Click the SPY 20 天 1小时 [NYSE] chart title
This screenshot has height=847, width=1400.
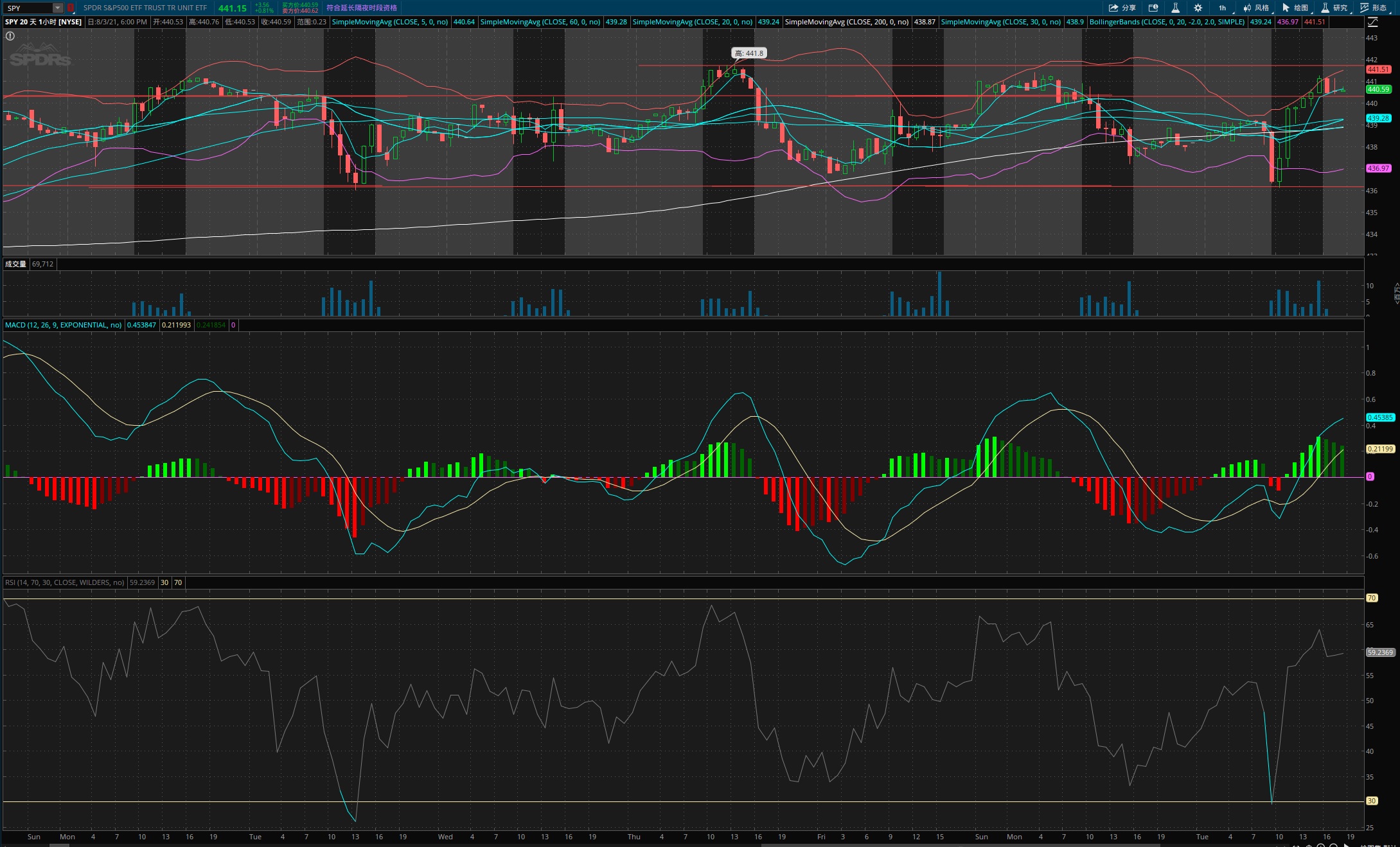pyautogui.click(x=44, y=22)
